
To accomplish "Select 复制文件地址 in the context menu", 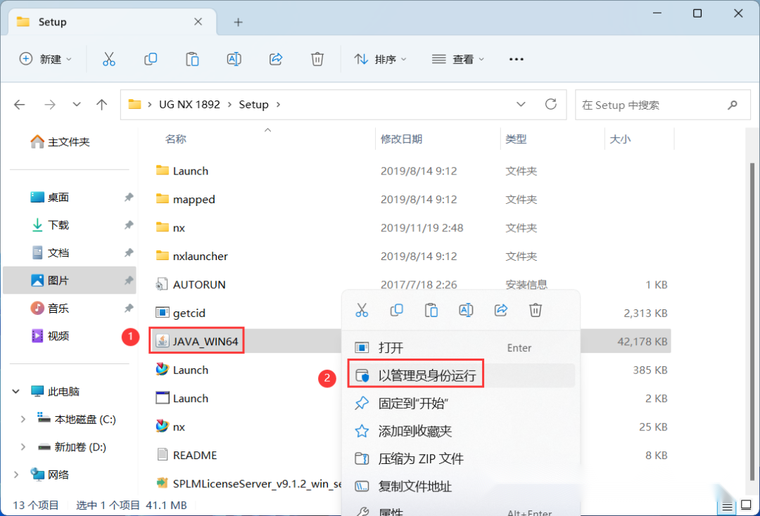I will (414, 486).
